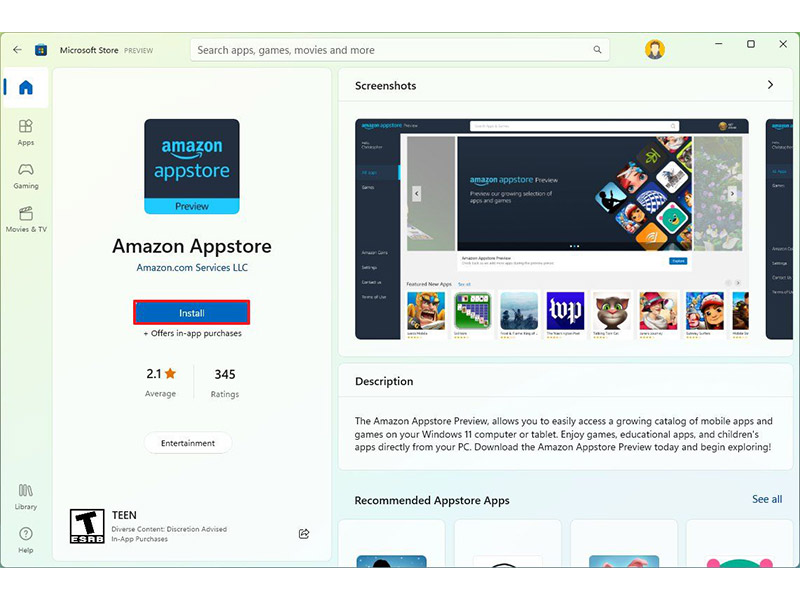This screenshot has width=800, height=600.
Task: Open the Apps section in sidebar
Action: pos(26,132)
